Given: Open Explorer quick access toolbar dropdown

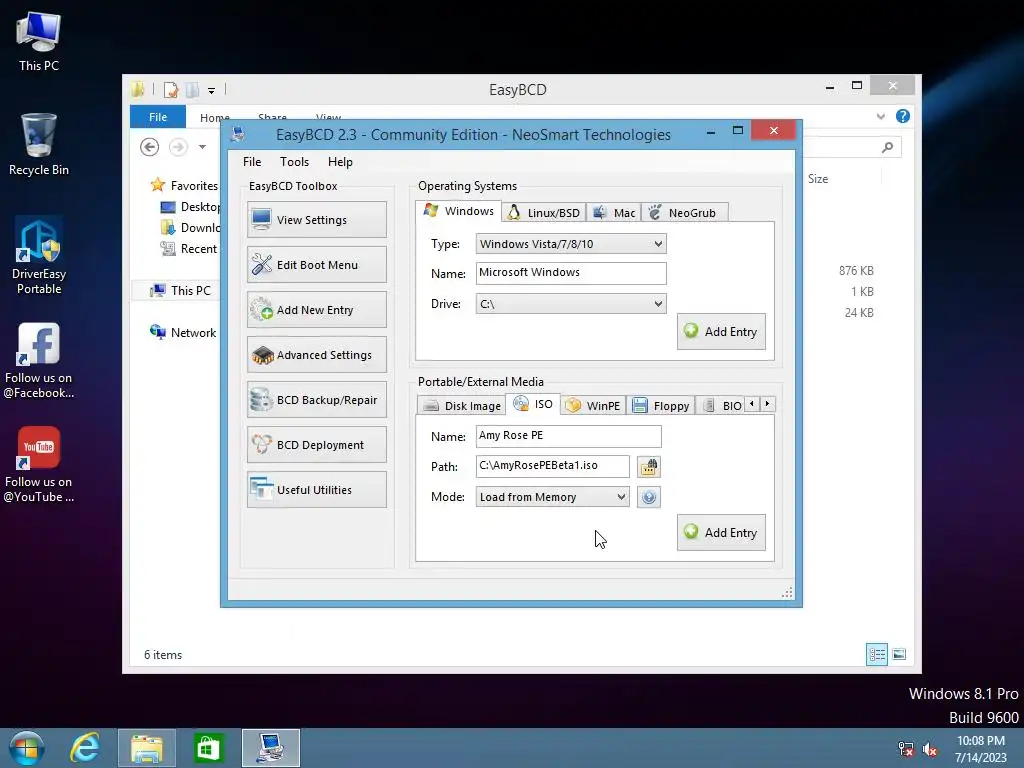Looking at the screenshot, I should 212,91.
